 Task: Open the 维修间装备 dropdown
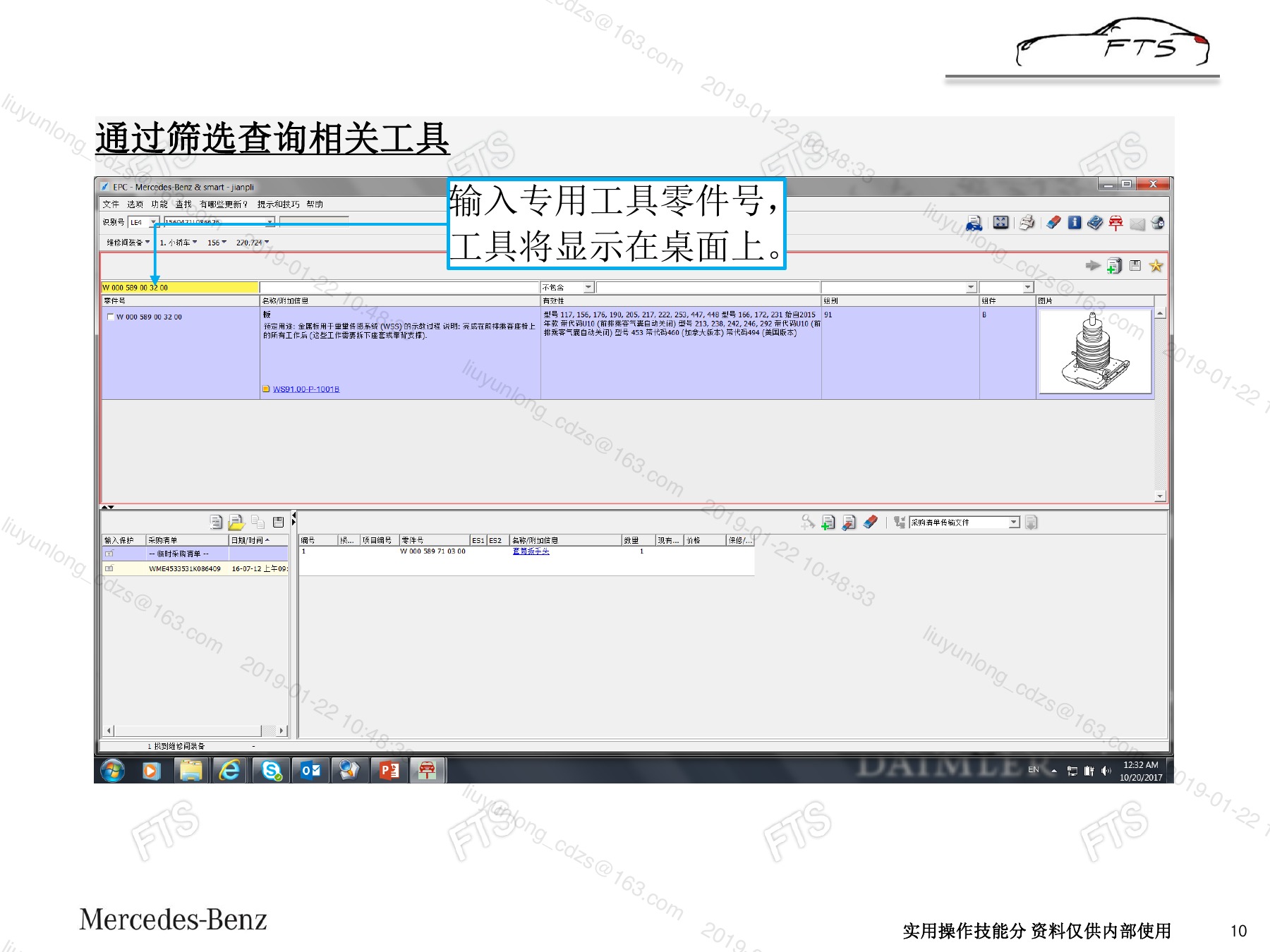[128, 243]
